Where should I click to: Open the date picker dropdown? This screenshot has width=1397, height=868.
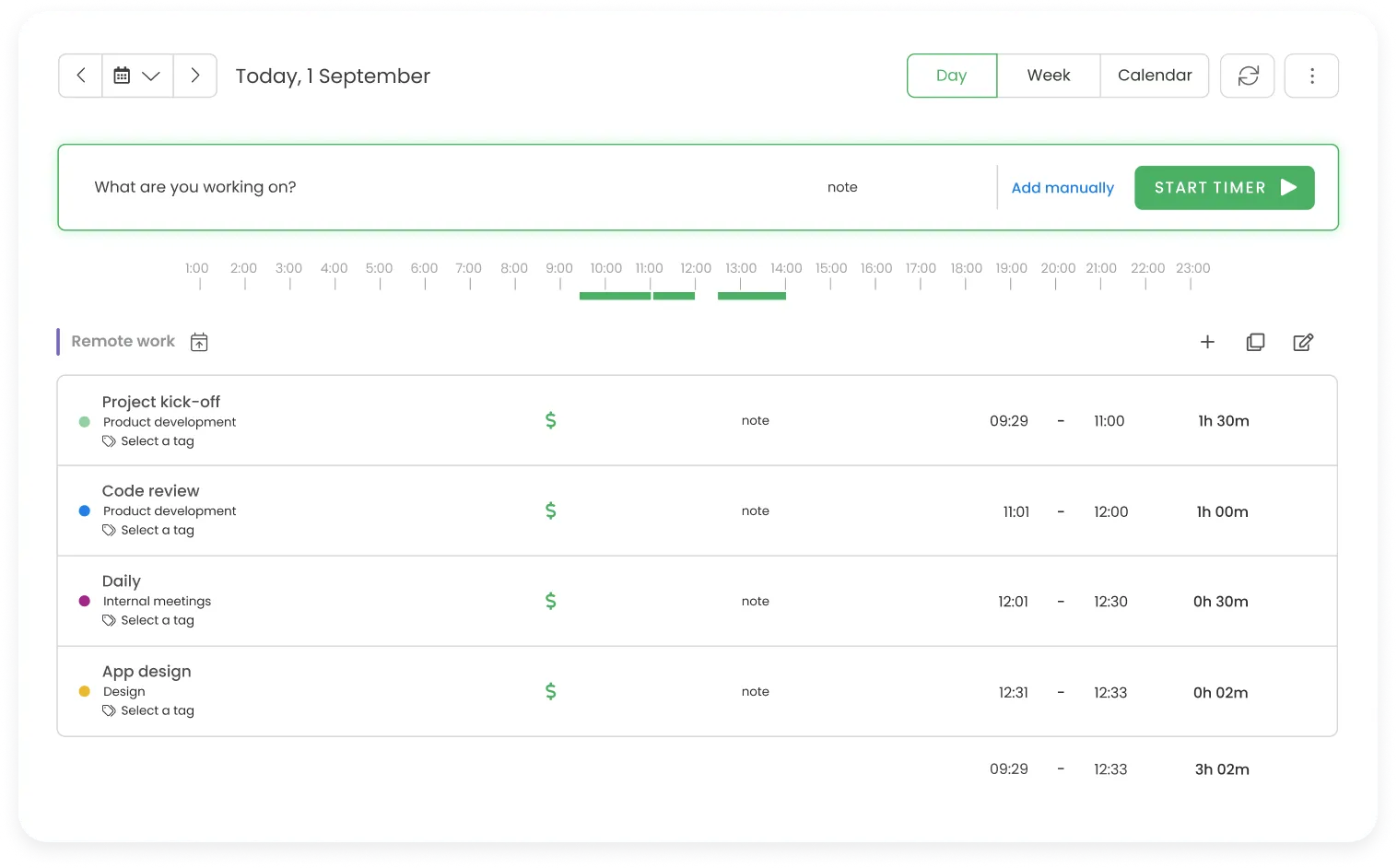(x=137, y=76)
